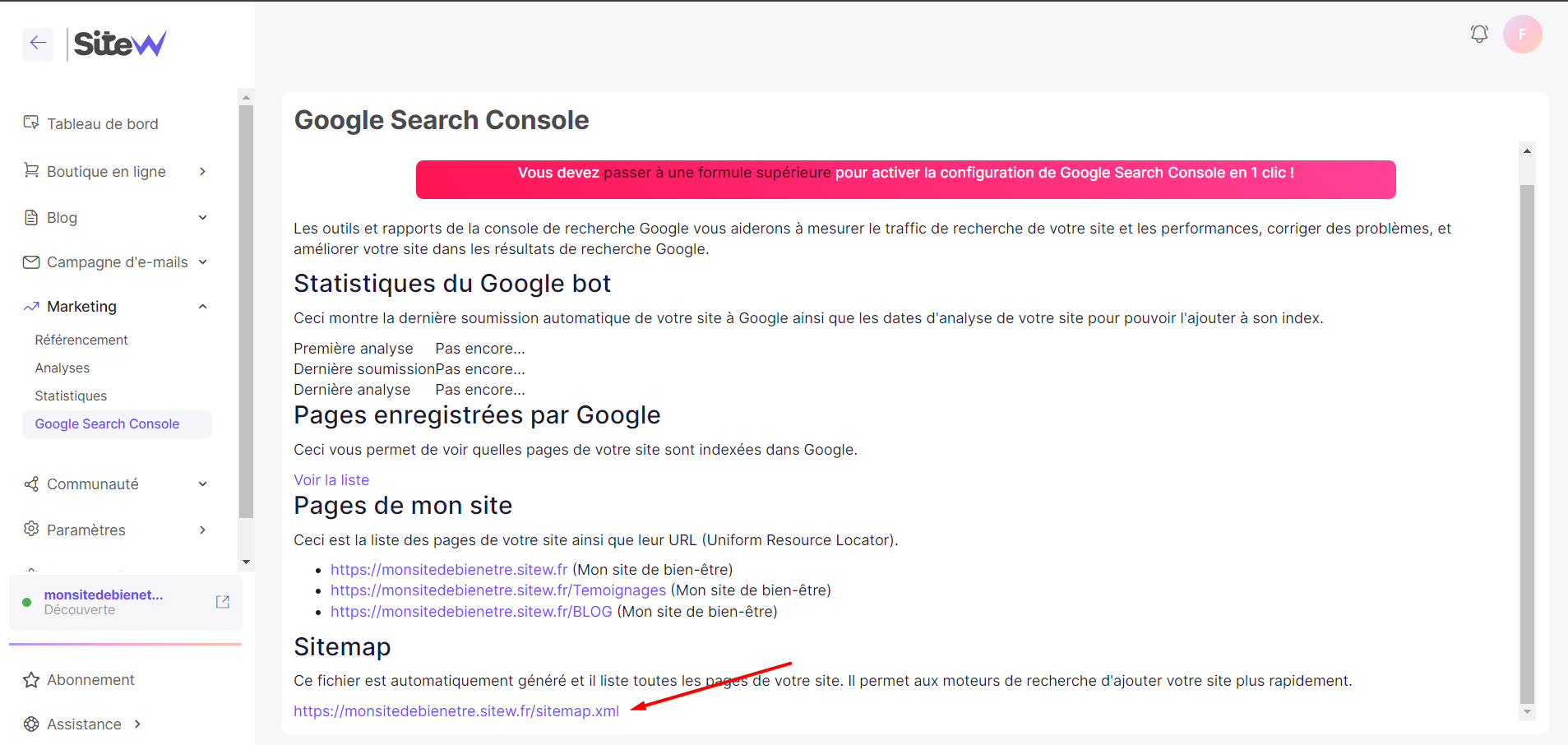Click sidebar scroll down arrow
The image size is (1568, 745).
point(246,562)
